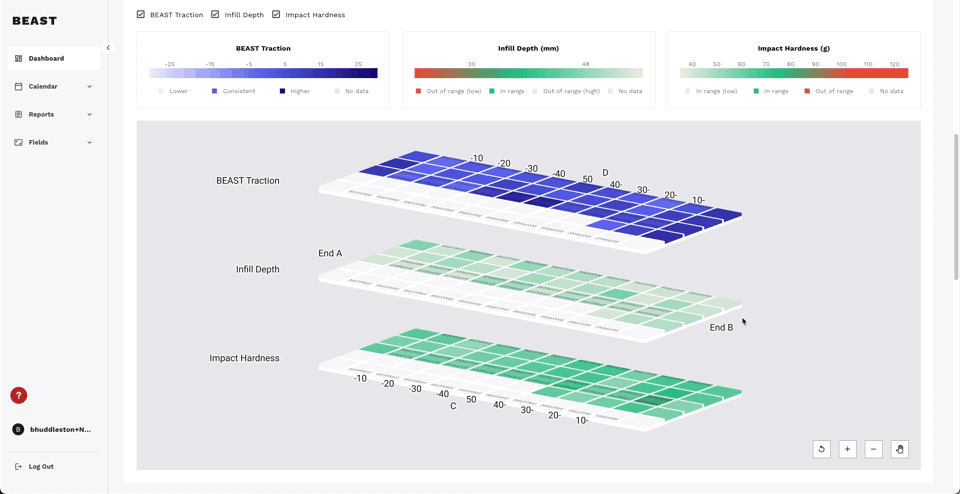
Task: Click the bhuddleston account name
Action: click(x=60, y=430)
